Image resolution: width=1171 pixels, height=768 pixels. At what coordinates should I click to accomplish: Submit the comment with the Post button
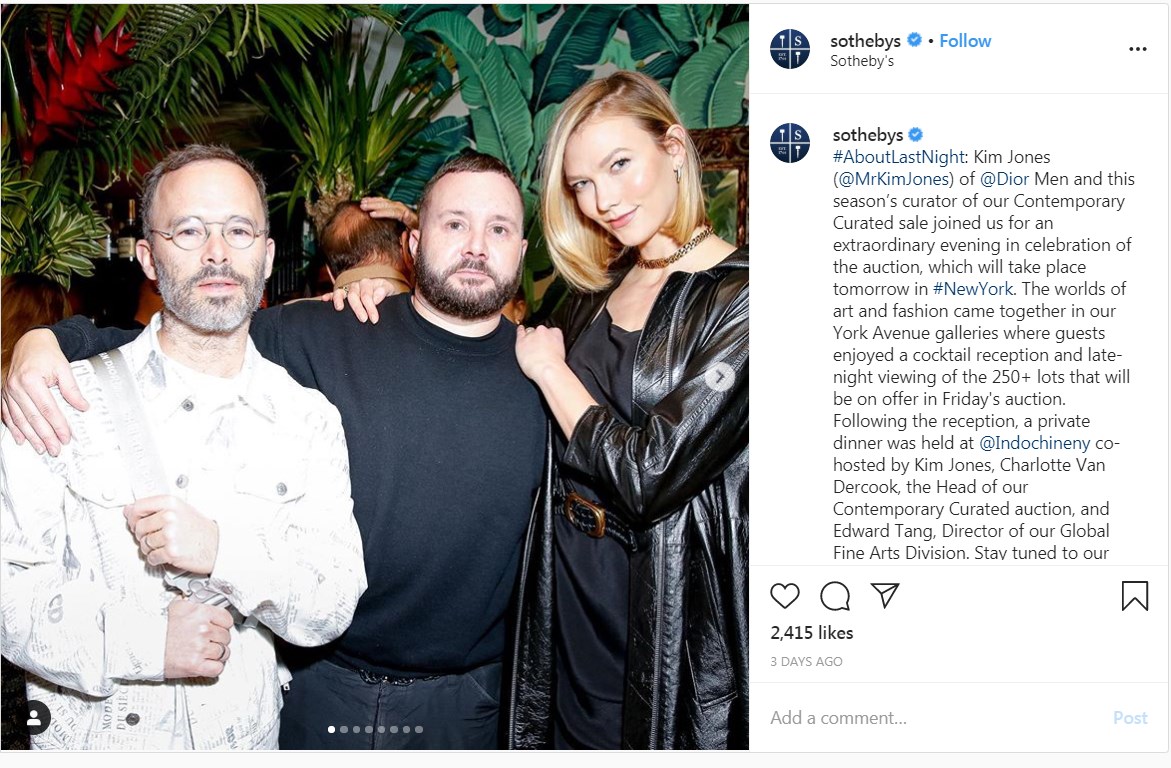(1130, 718)
